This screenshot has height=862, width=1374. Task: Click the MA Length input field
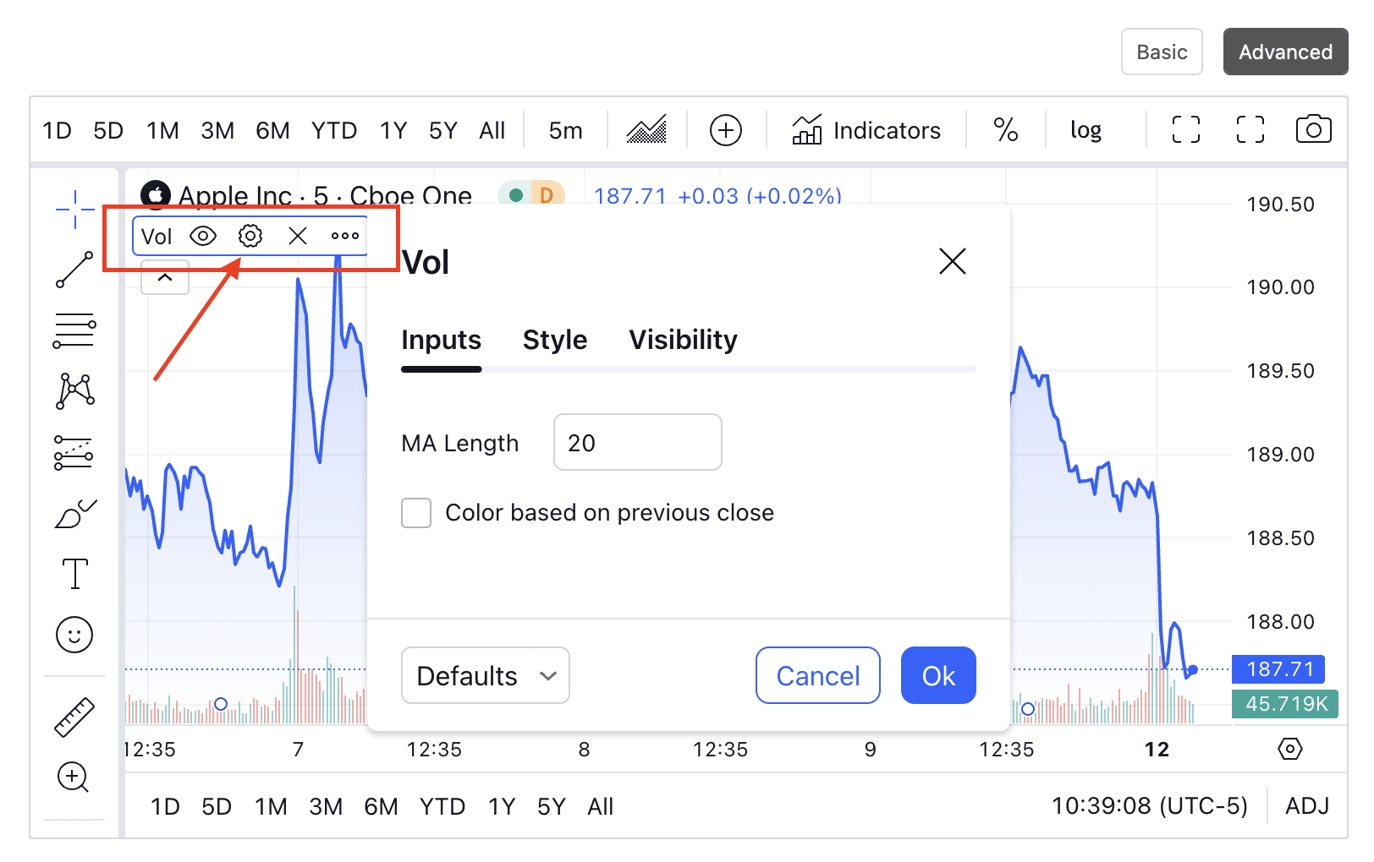(x=637, y=442)
